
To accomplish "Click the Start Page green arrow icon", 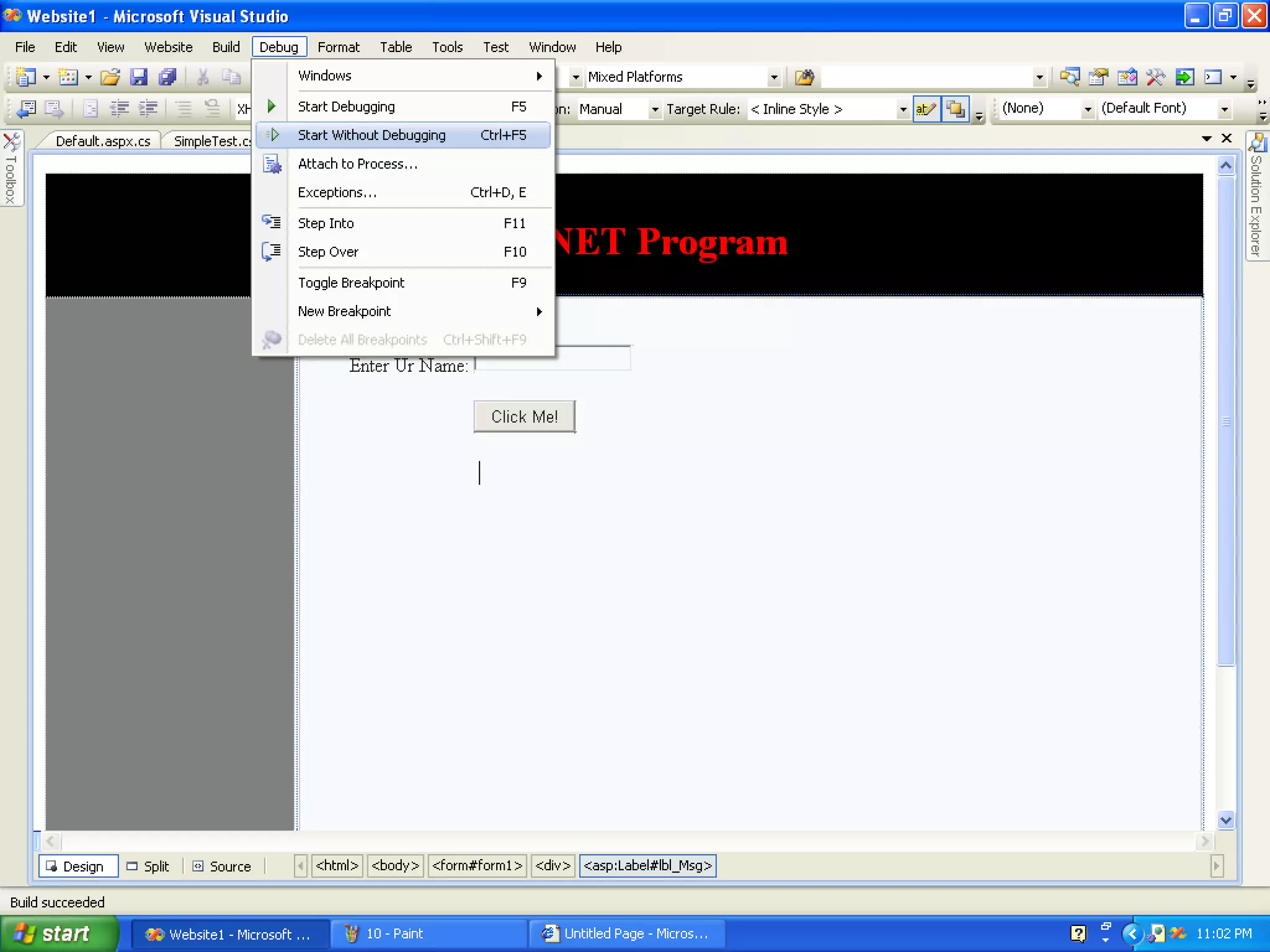I will click(1184, 77).
